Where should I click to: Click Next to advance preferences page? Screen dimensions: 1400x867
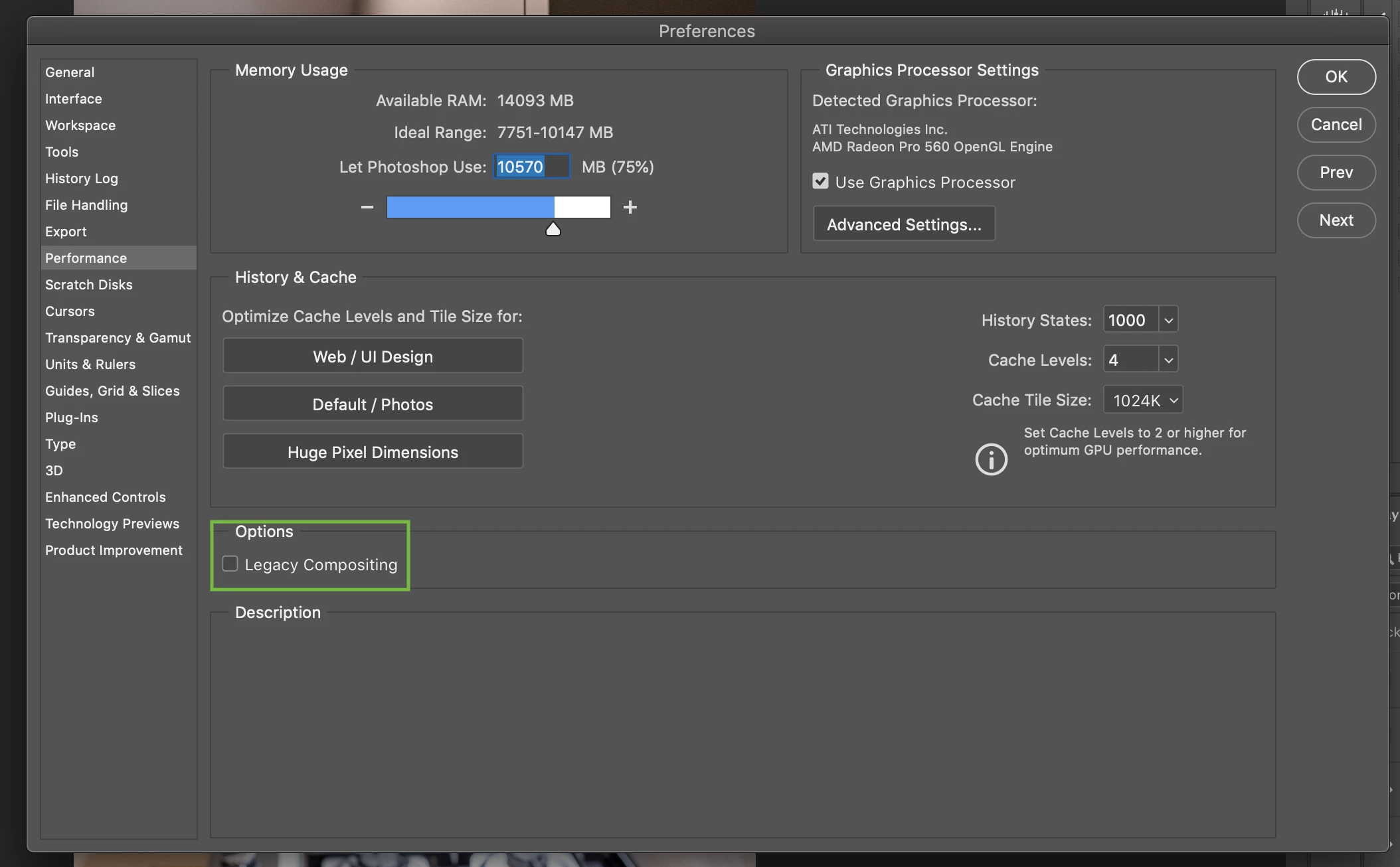click(x=1336, y=220)
